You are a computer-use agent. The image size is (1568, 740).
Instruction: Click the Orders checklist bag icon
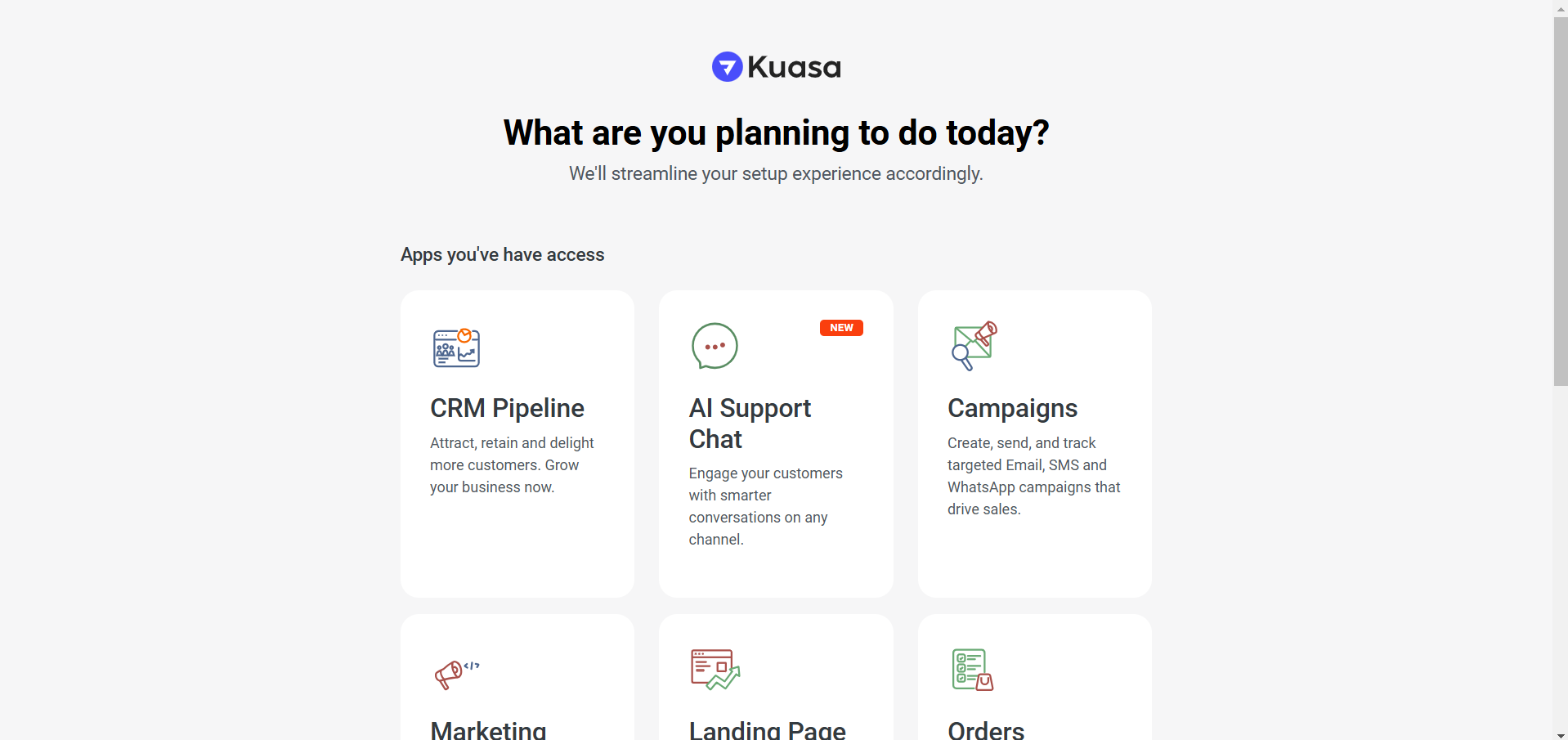972,670
